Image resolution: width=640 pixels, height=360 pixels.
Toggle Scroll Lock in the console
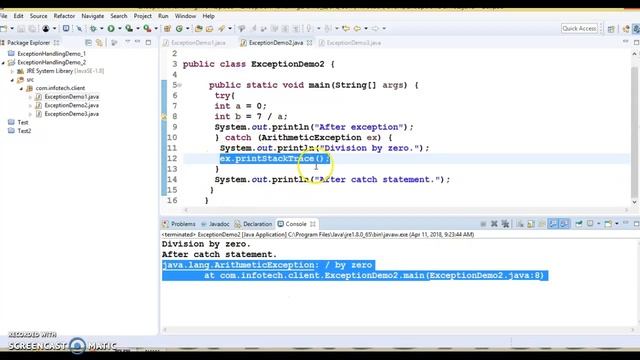click(531, 224)
